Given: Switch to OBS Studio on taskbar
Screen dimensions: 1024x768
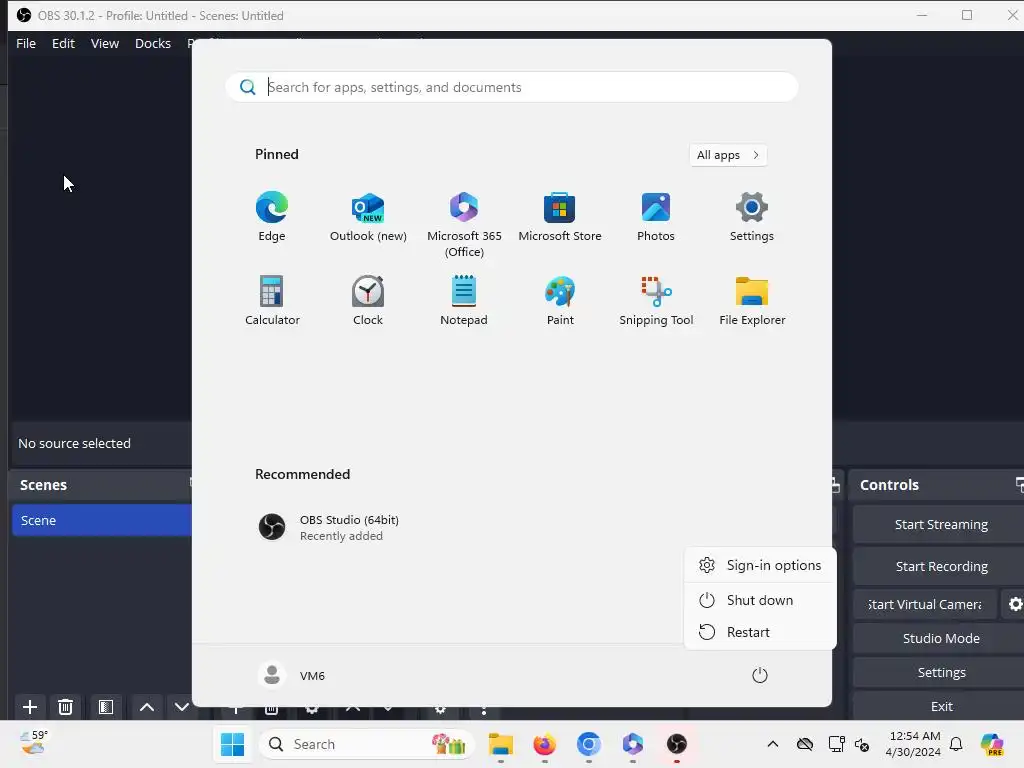Looking at the screenshot, I should click(x=677, y=744).
